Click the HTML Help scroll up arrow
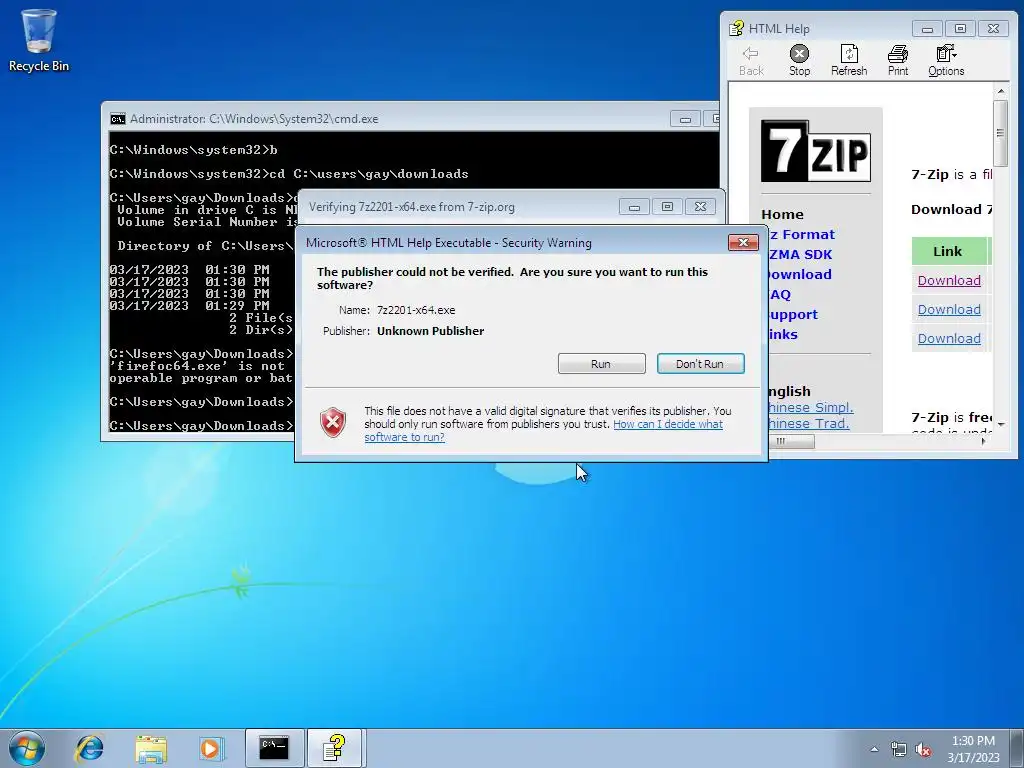Viewport: 1024px width, 768px height. pyautogui.click(x=1000, y=91)
